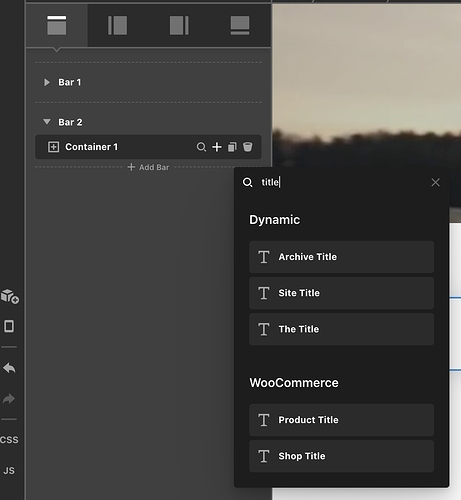The height and width of the screenshot is (500, 461).
Task: Add element to Container 1 with plus icon
Action: point(217,147)
